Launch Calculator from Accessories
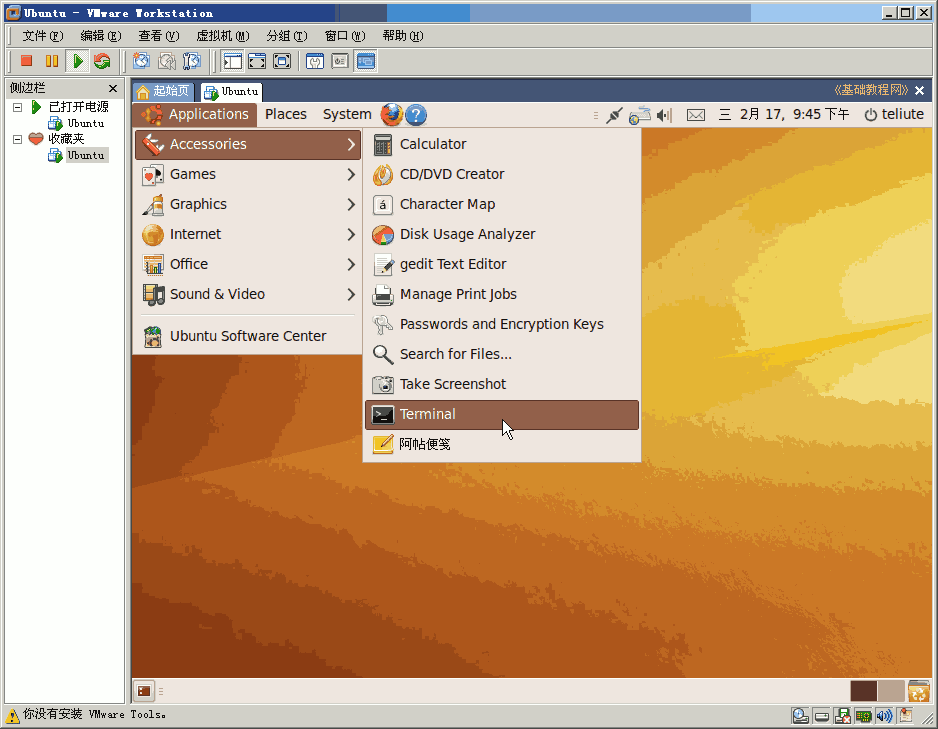This screenshot has width=938, height=729. 502,145
